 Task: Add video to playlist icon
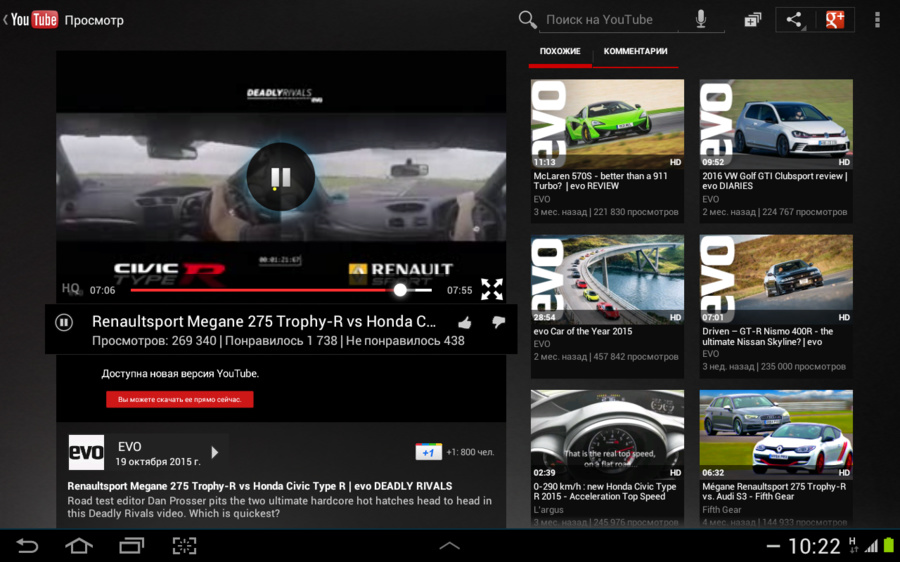point(752,20)
